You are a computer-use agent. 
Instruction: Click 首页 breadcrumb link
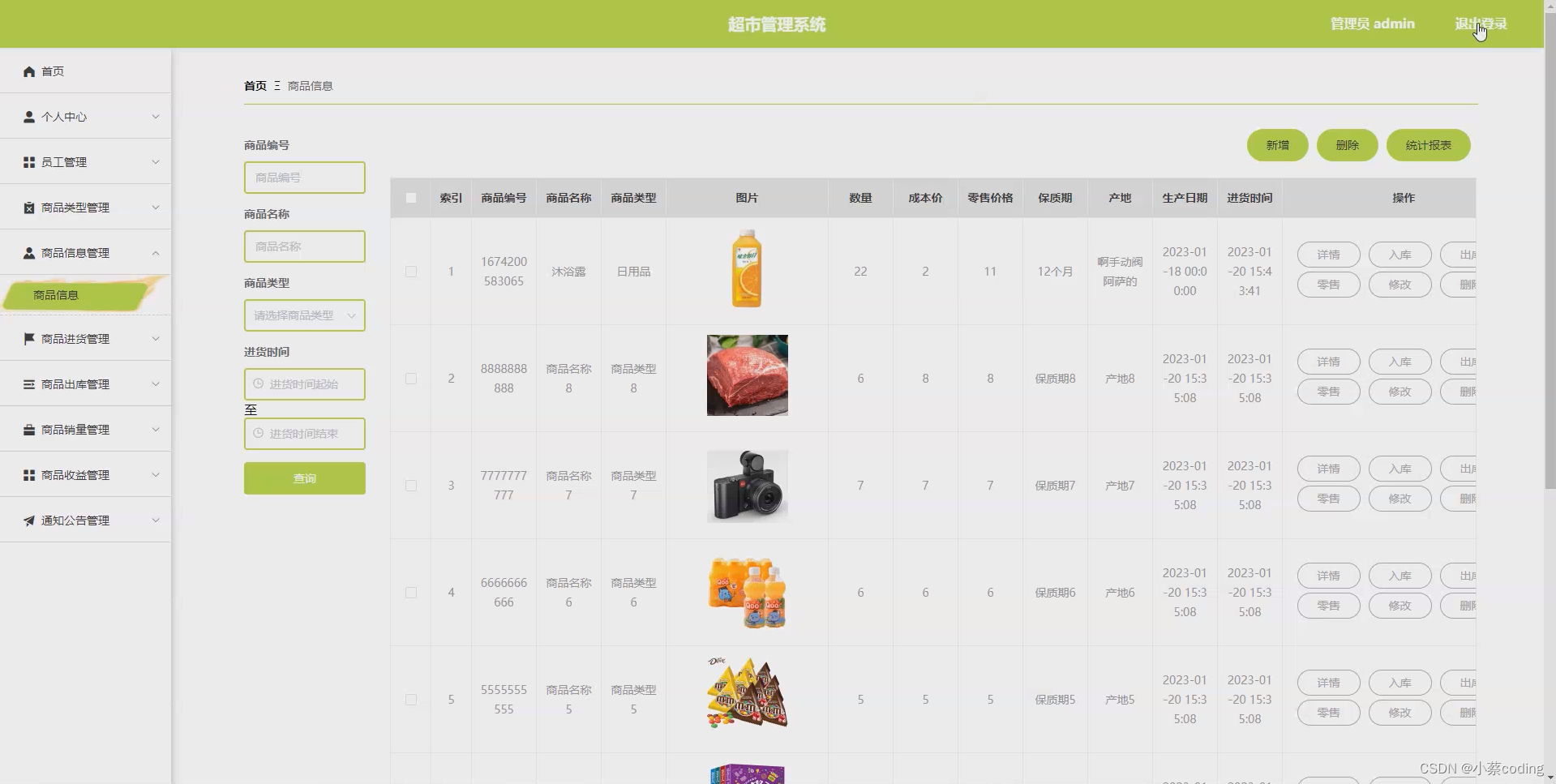tap(255, 86)
